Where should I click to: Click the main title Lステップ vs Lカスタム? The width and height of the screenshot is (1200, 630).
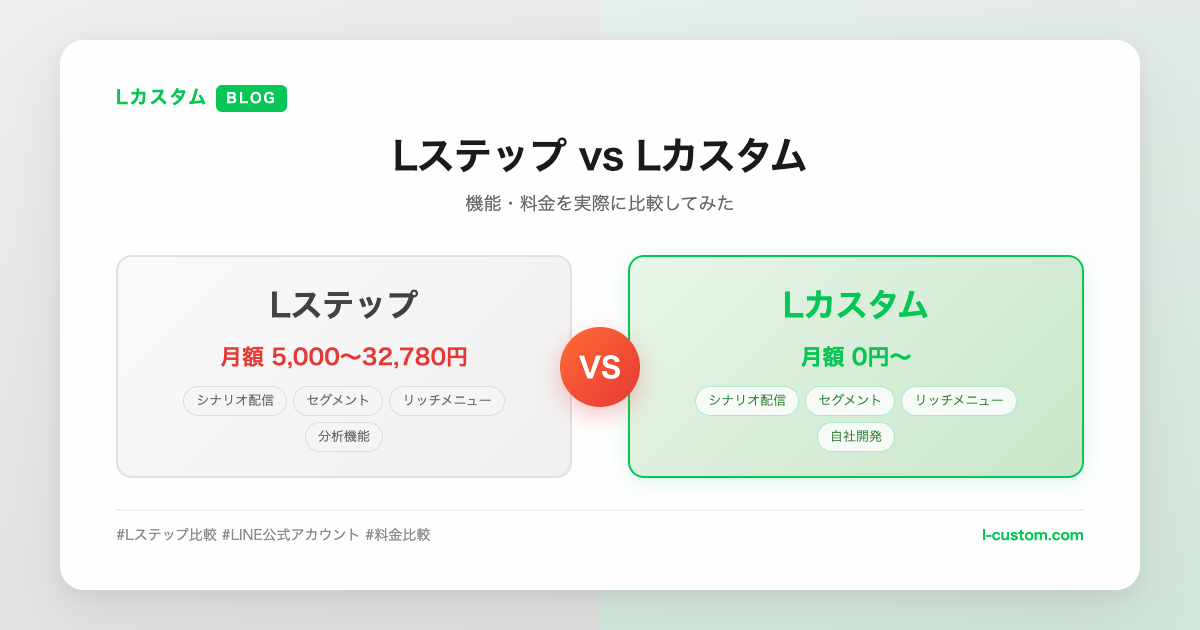(x=599, y=156)
